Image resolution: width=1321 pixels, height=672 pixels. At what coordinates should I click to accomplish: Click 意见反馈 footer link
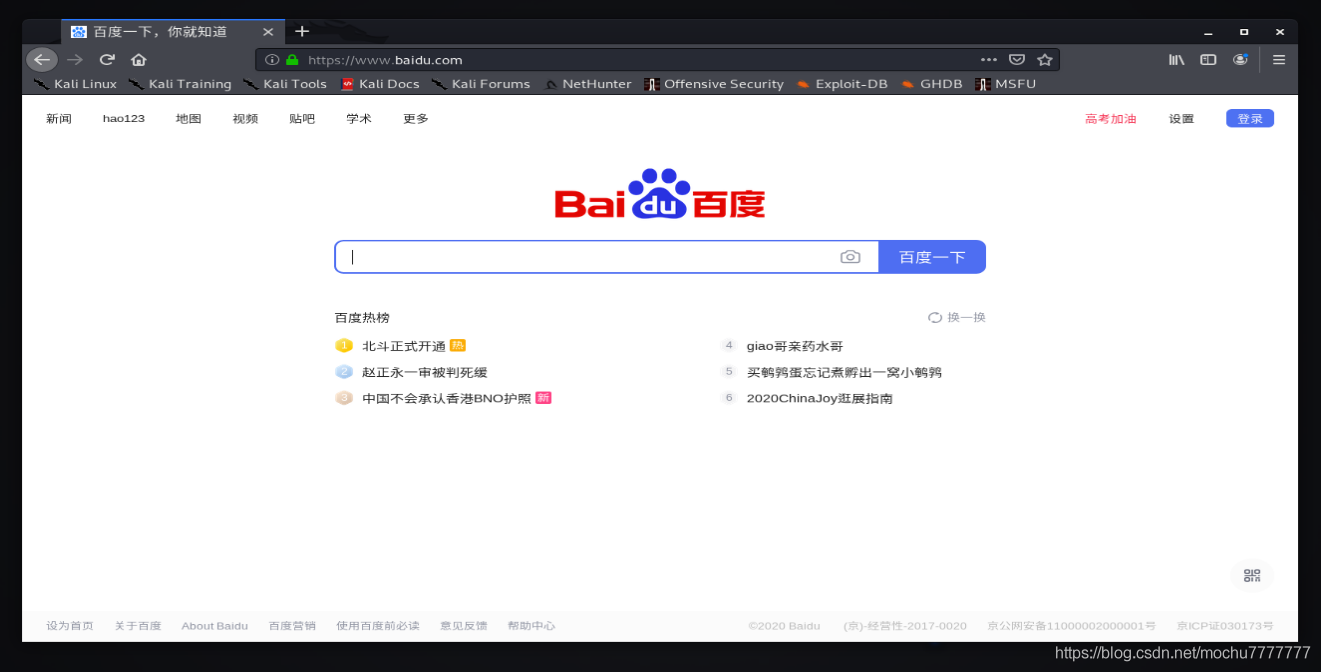coord(464,626)
